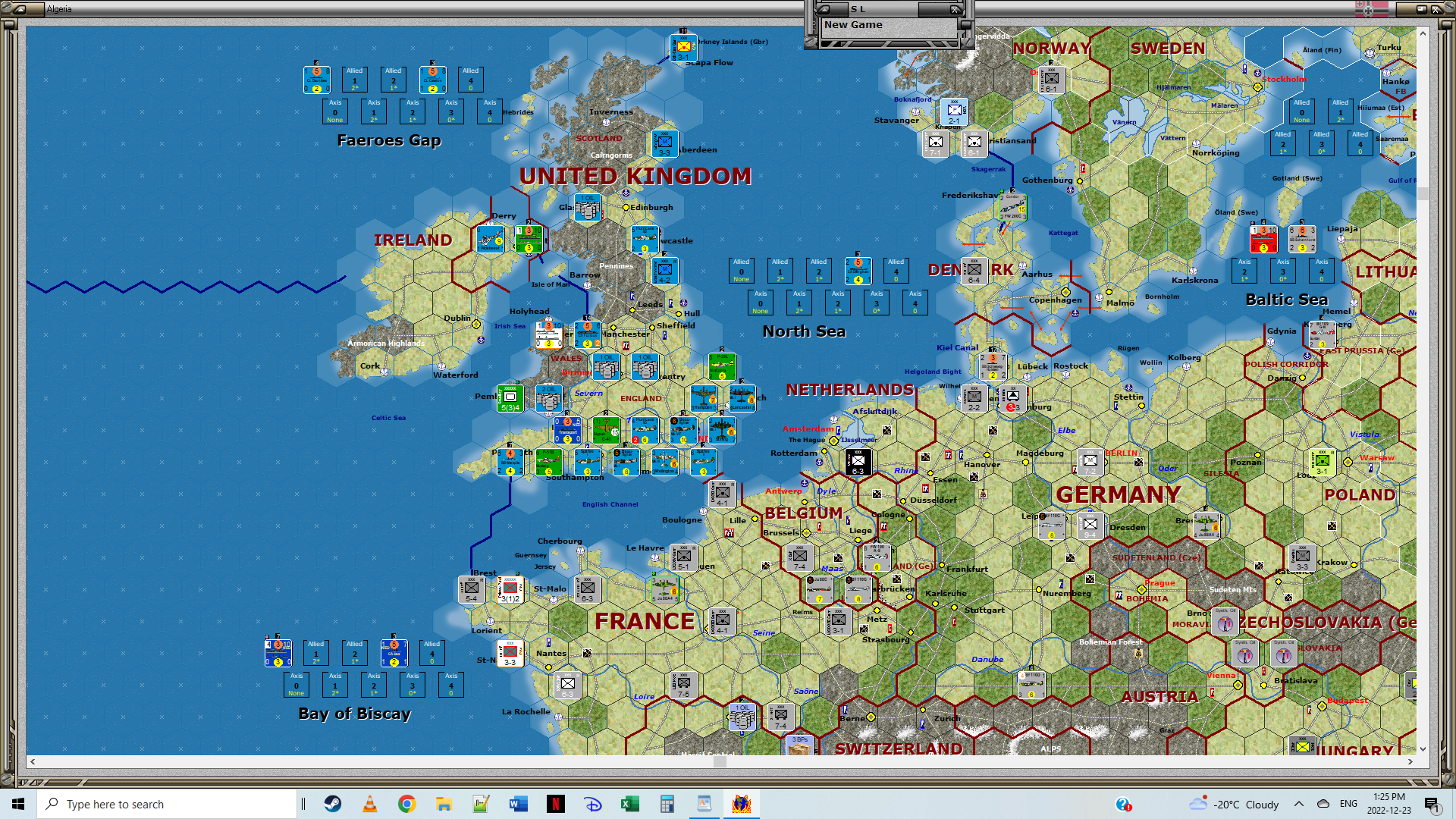
Task: Select the naval counter in North Sea box
Action: click(858, 271)
